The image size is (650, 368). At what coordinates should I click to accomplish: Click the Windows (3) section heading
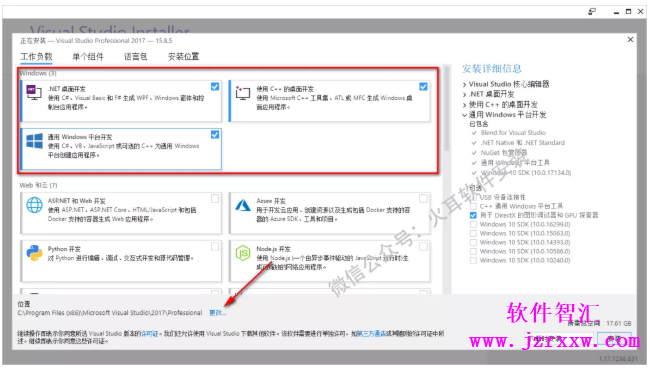click(x=38, y=73)
